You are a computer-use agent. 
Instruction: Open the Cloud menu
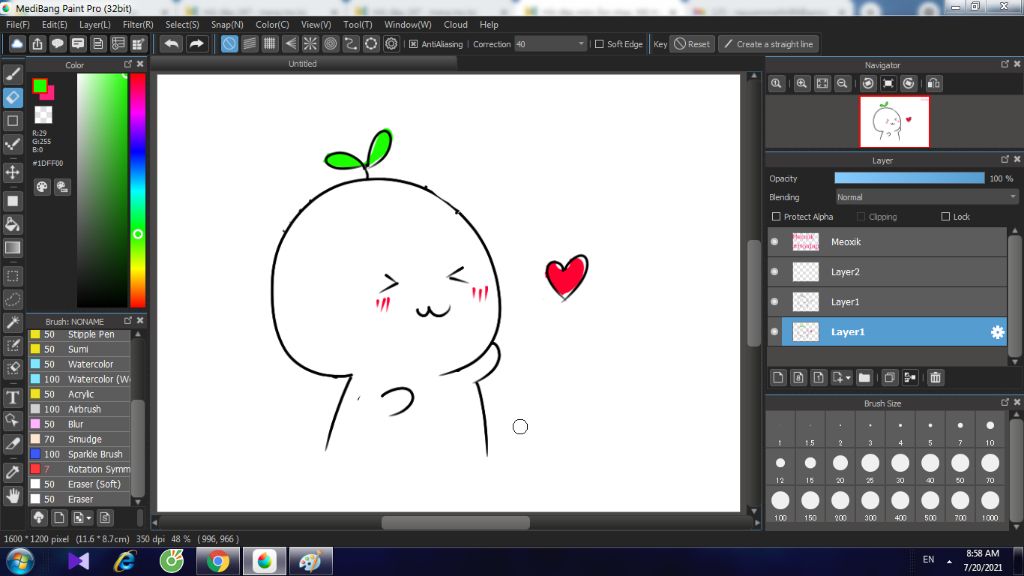point(455,24)
